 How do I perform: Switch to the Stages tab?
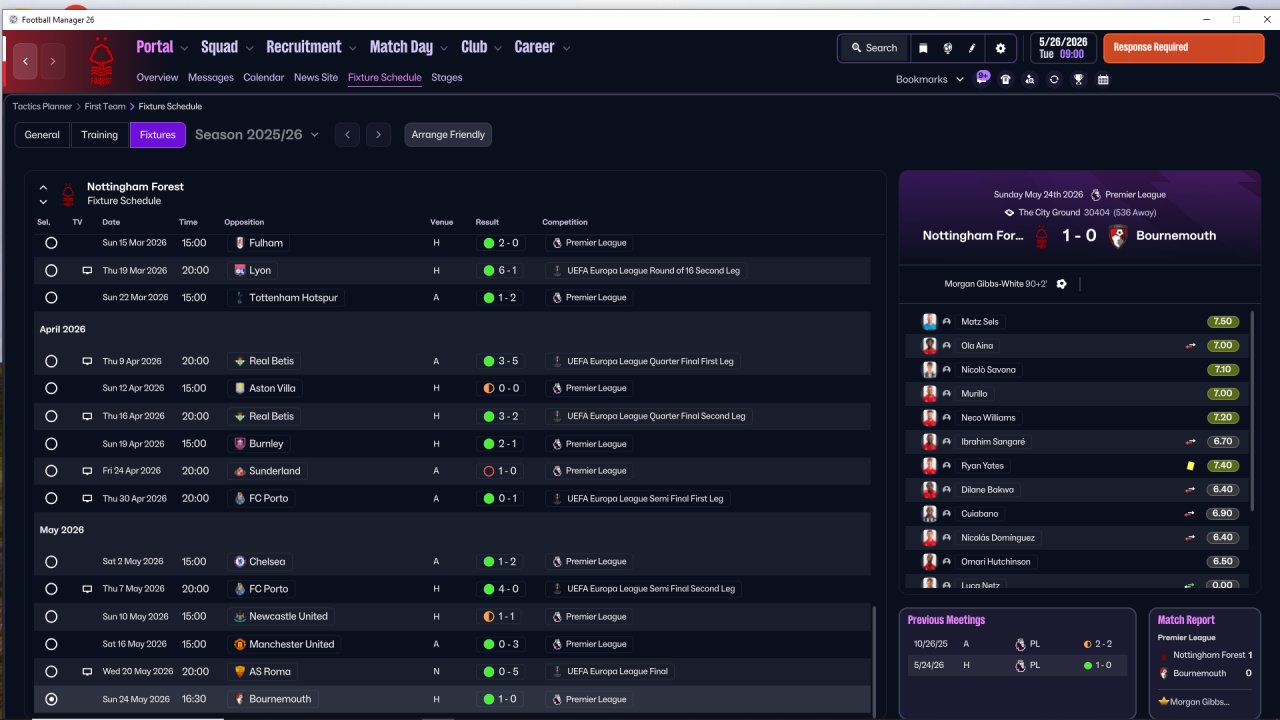pyautogui.click(x=446, y=77)
